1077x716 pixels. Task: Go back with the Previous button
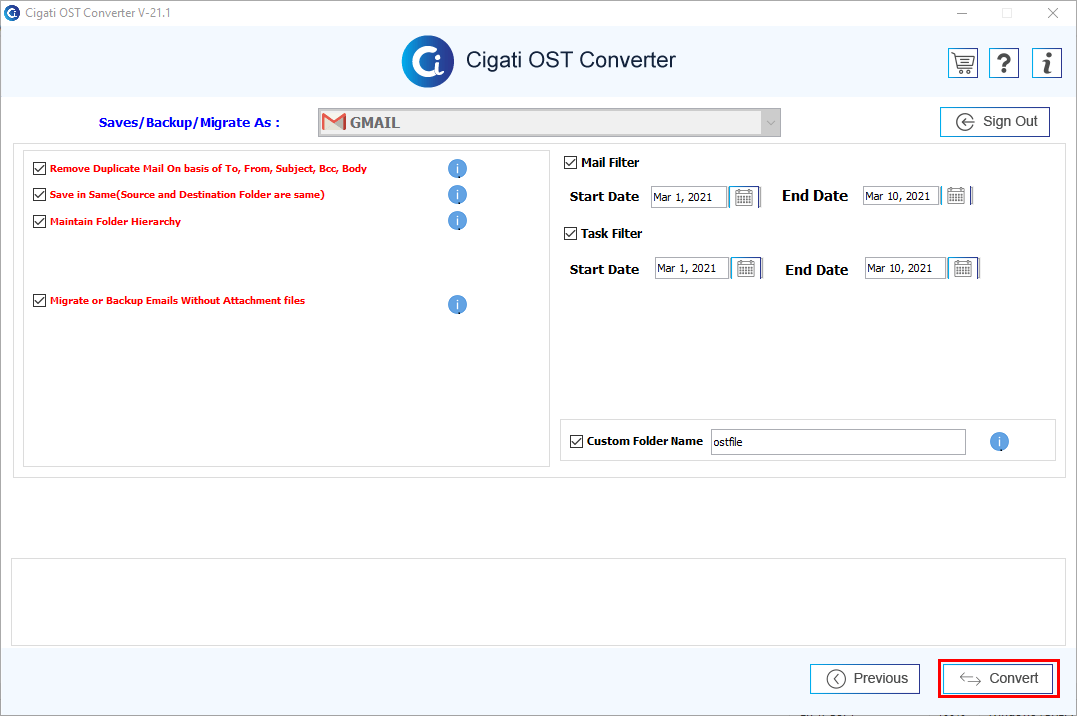tap(865, 678)
